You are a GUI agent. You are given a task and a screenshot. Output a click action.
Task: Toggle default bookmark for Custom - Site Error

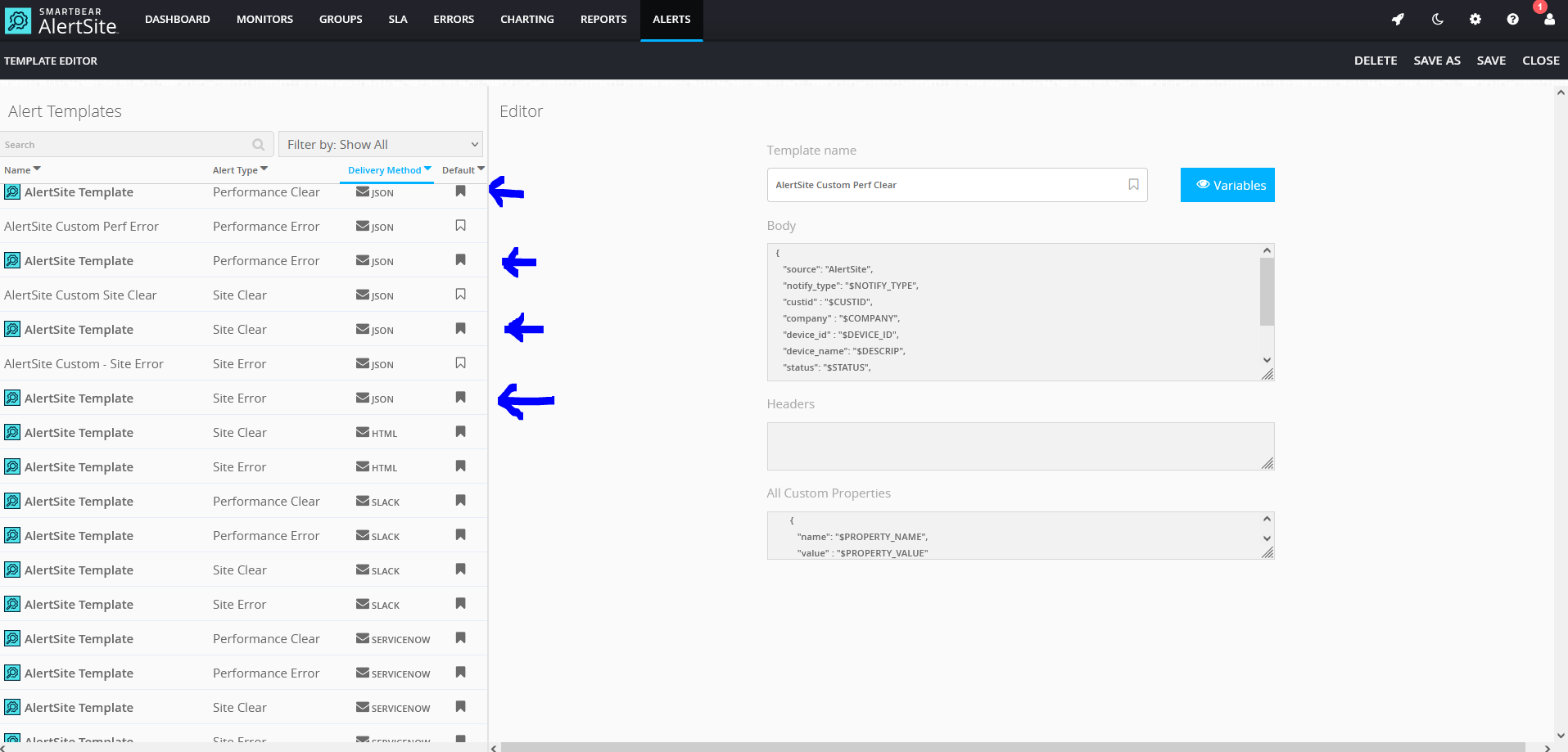click(x=460, y=363)
